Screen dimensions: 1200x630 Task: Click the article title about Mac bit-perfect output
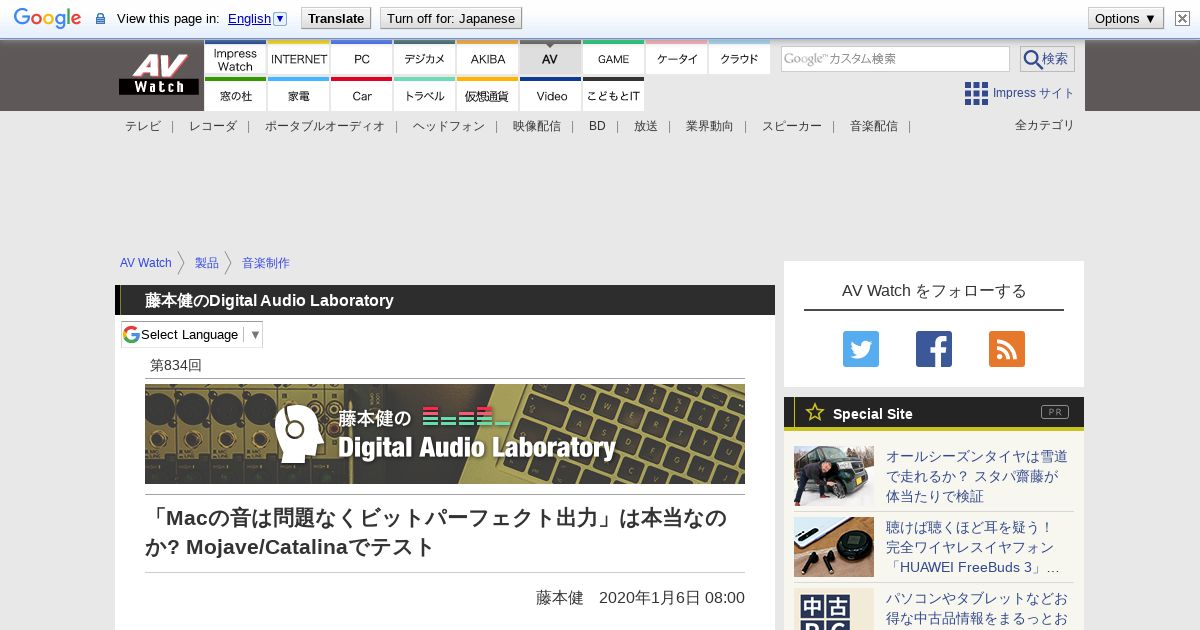point(436,532)
